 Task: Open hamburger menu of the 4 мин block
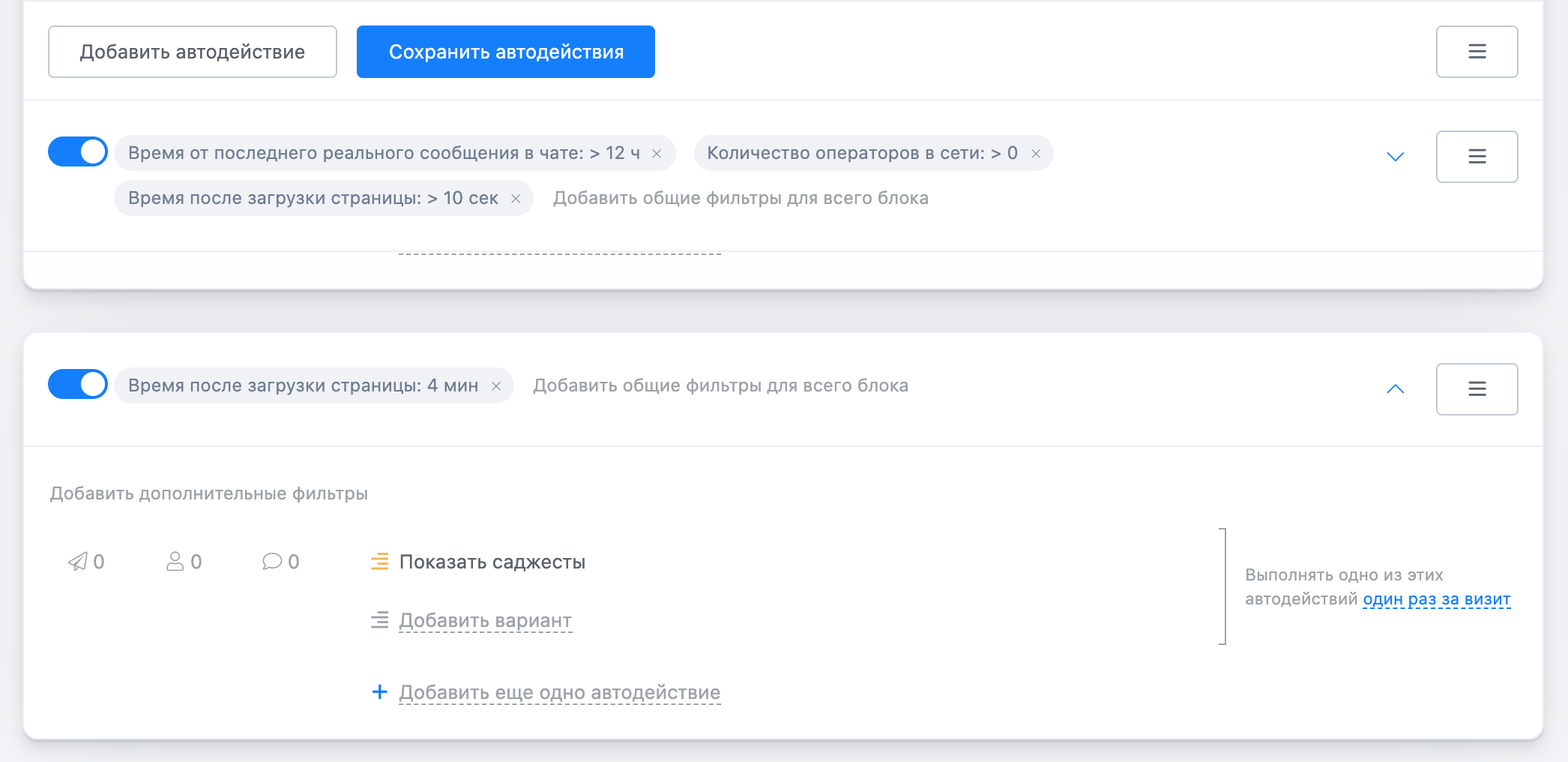point(1477,389)
